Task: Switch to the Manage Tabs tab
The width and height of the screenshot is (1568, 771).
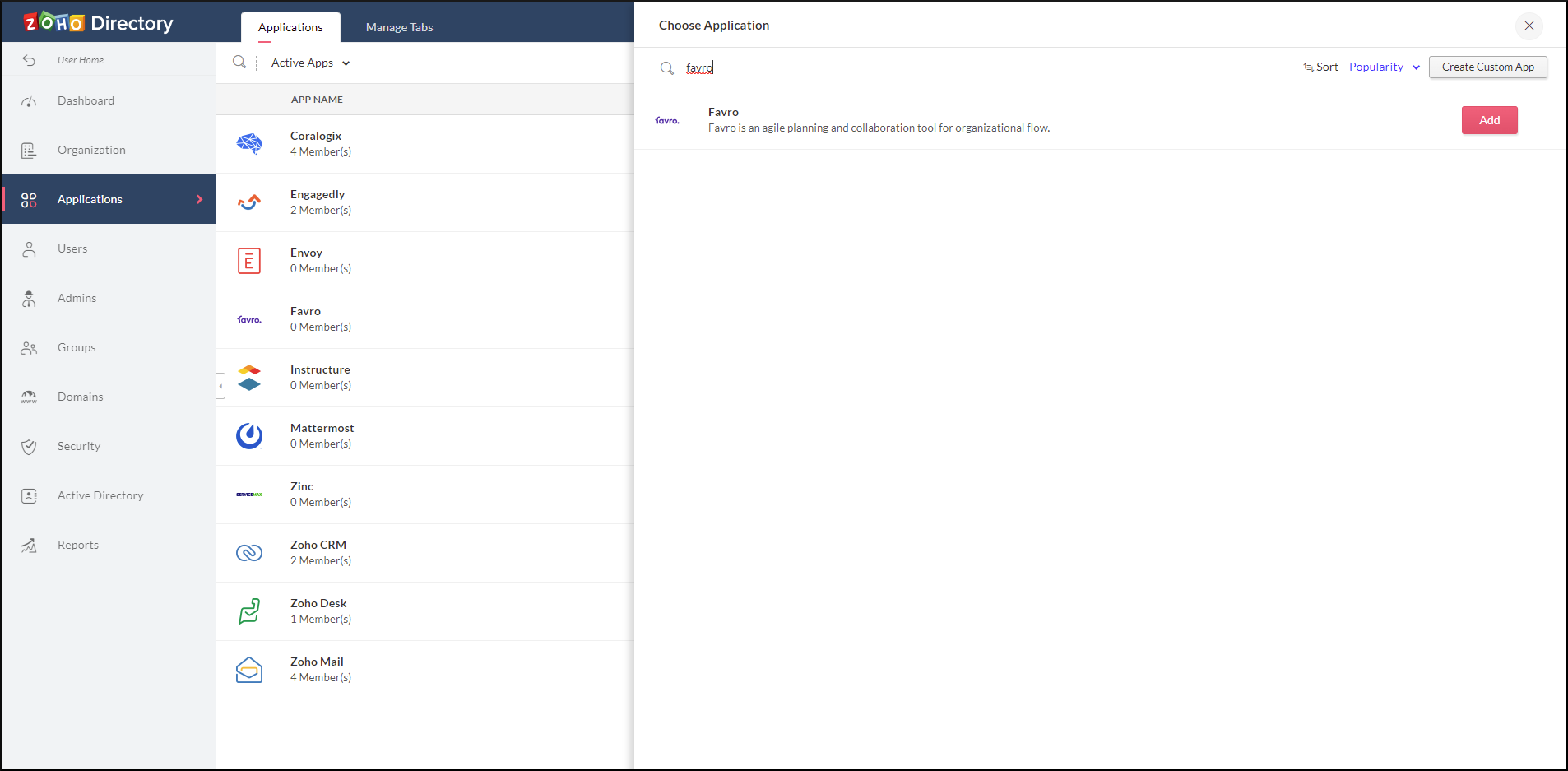Action: pyautogui.click(x=399, y=26)
